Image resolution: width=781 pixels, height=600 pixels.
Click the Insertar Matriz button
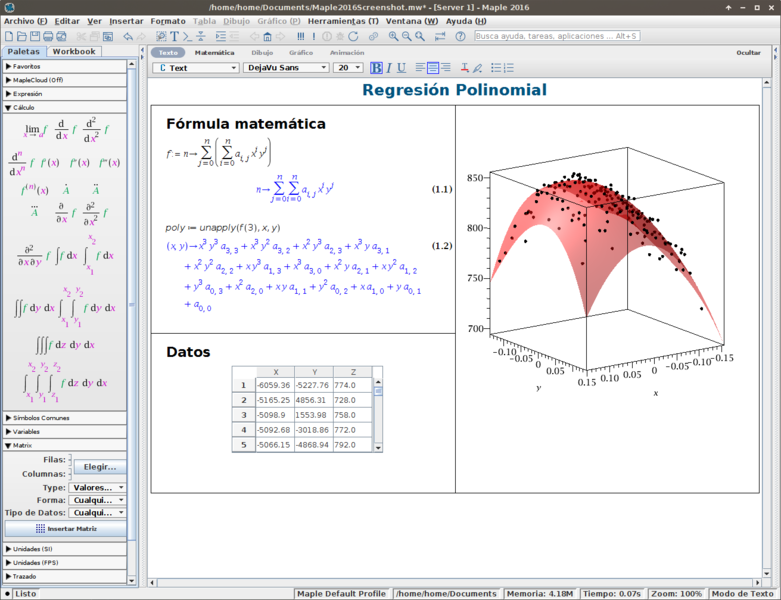pos(65,528)
